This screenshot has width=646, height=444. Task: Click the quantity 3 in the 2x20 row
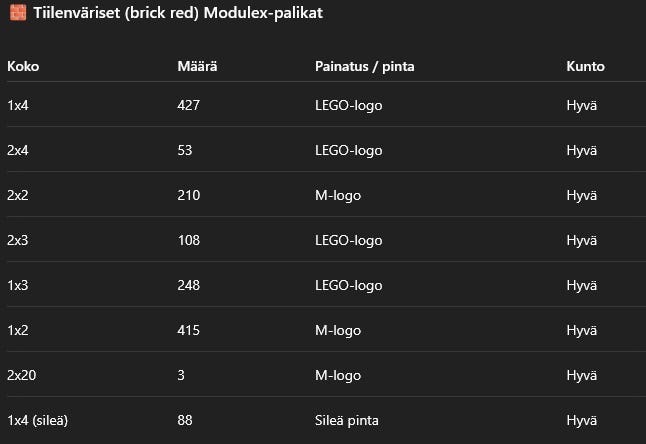click(181, 375)
